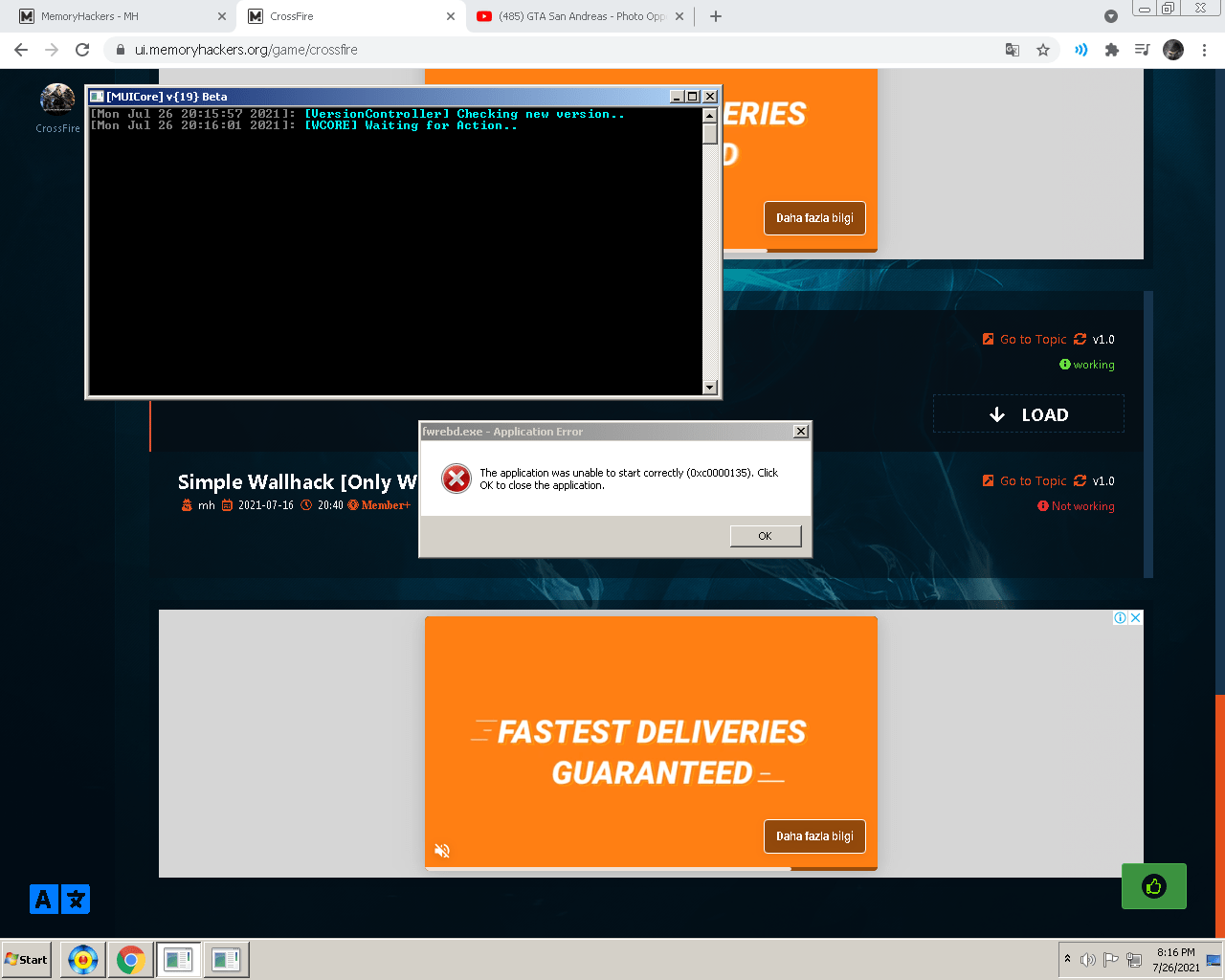Go forward in browser history
This screenshot has height=980, width=1225.
coord(52,50)
